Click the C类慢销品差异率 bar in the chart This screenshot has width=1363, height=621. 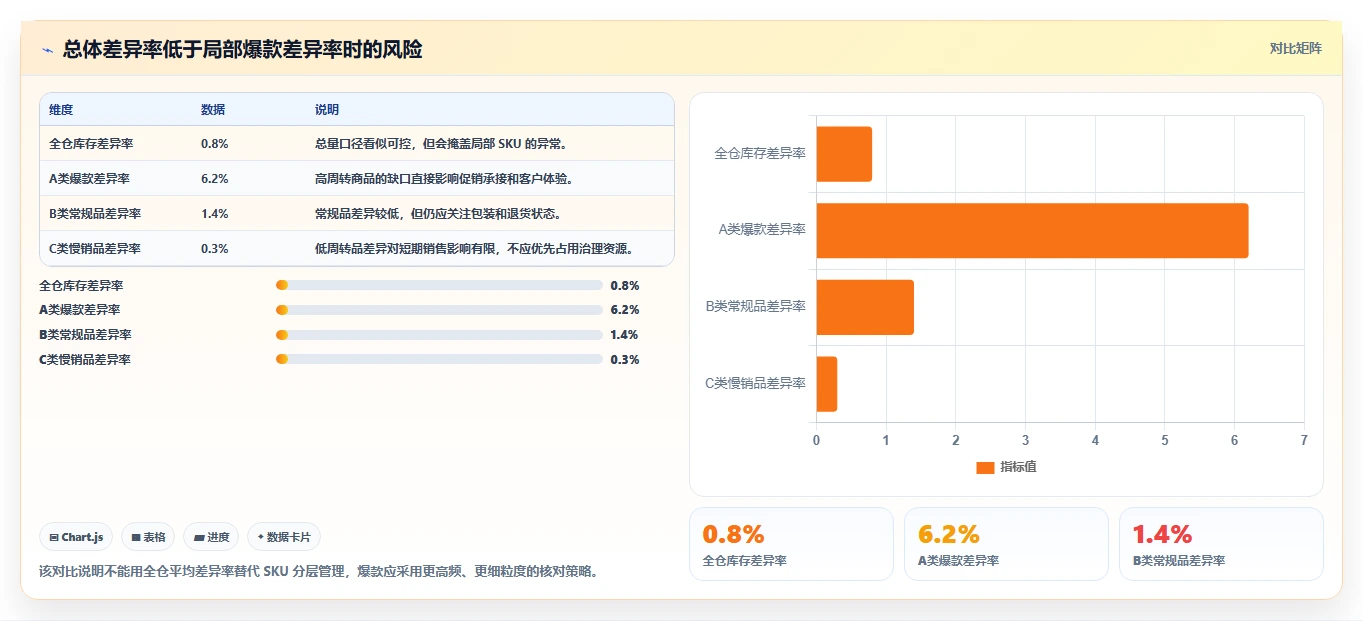click(x=827, y=384)
